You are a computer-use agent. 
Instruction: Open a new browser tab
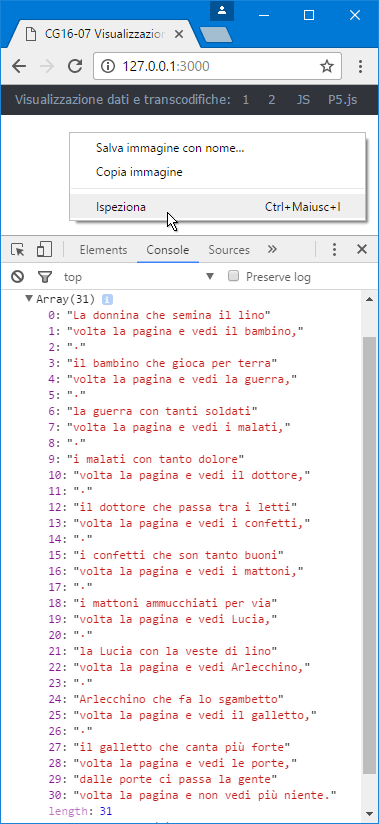(x=216, y=35)
